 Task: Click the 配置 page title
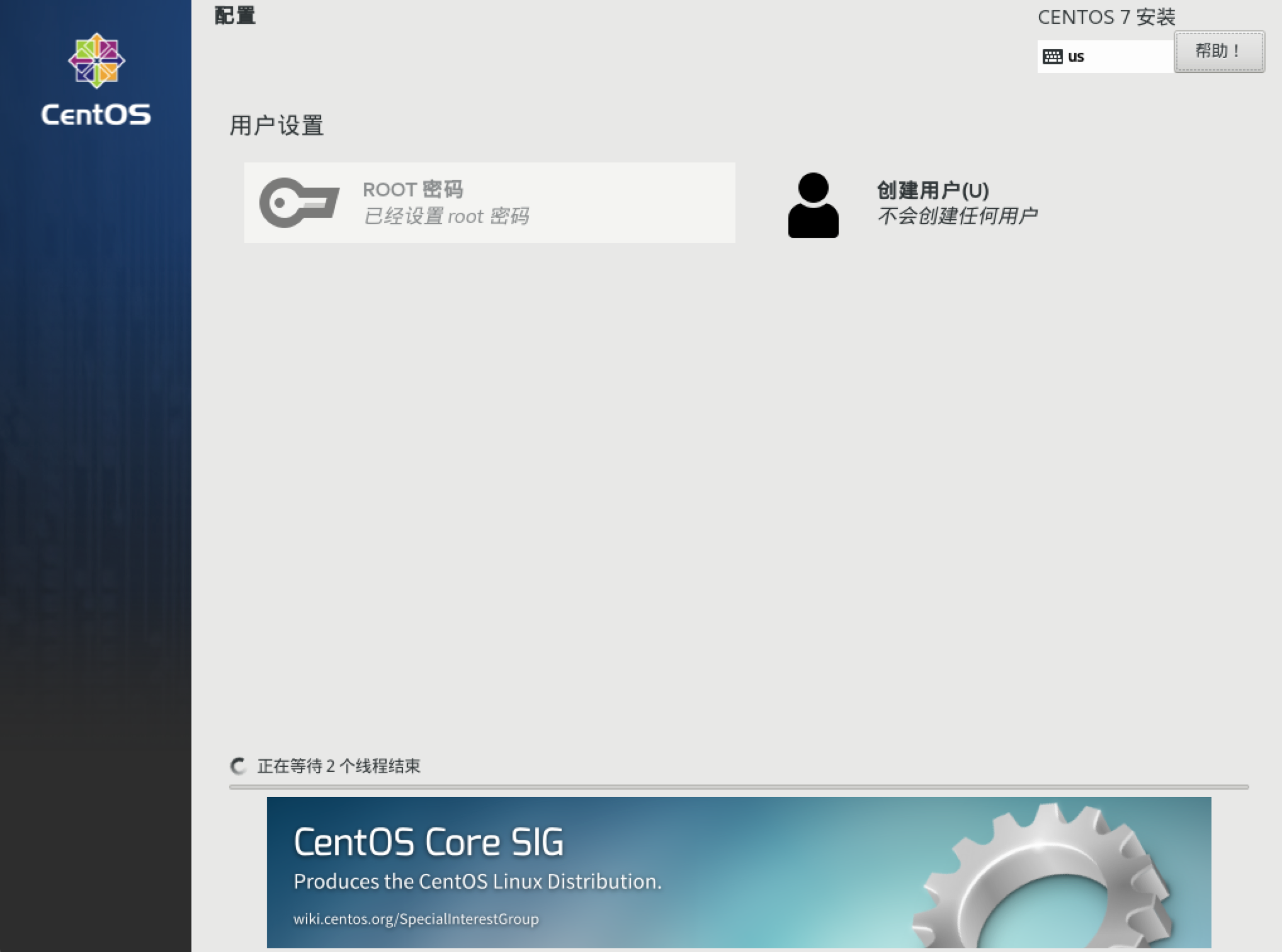pos(235,15)
